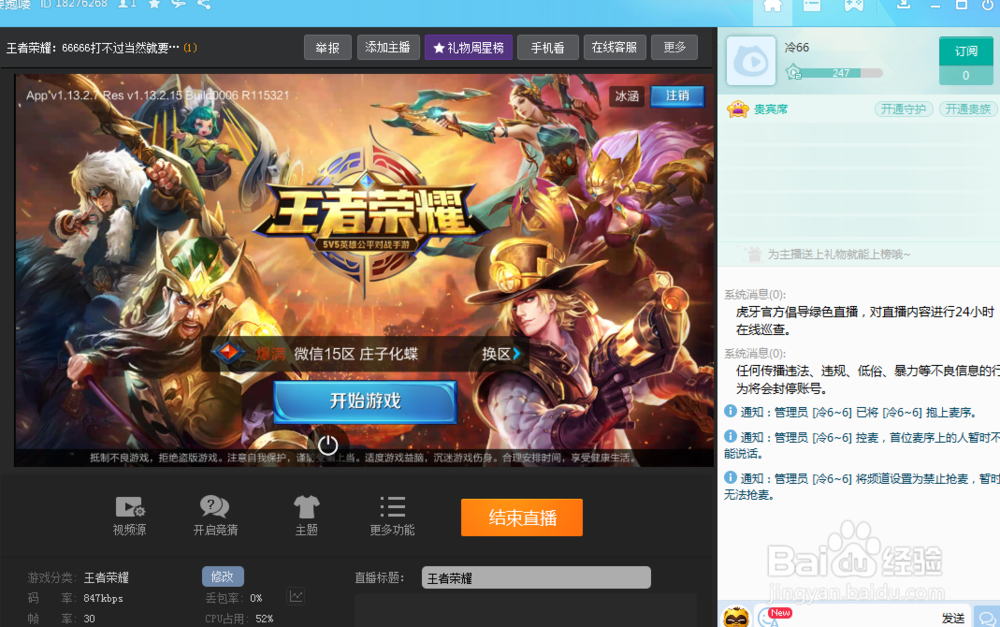Click the power icon below 开始游戏
The width and height of the screenshot is (1000, 627).
[328, 445]
